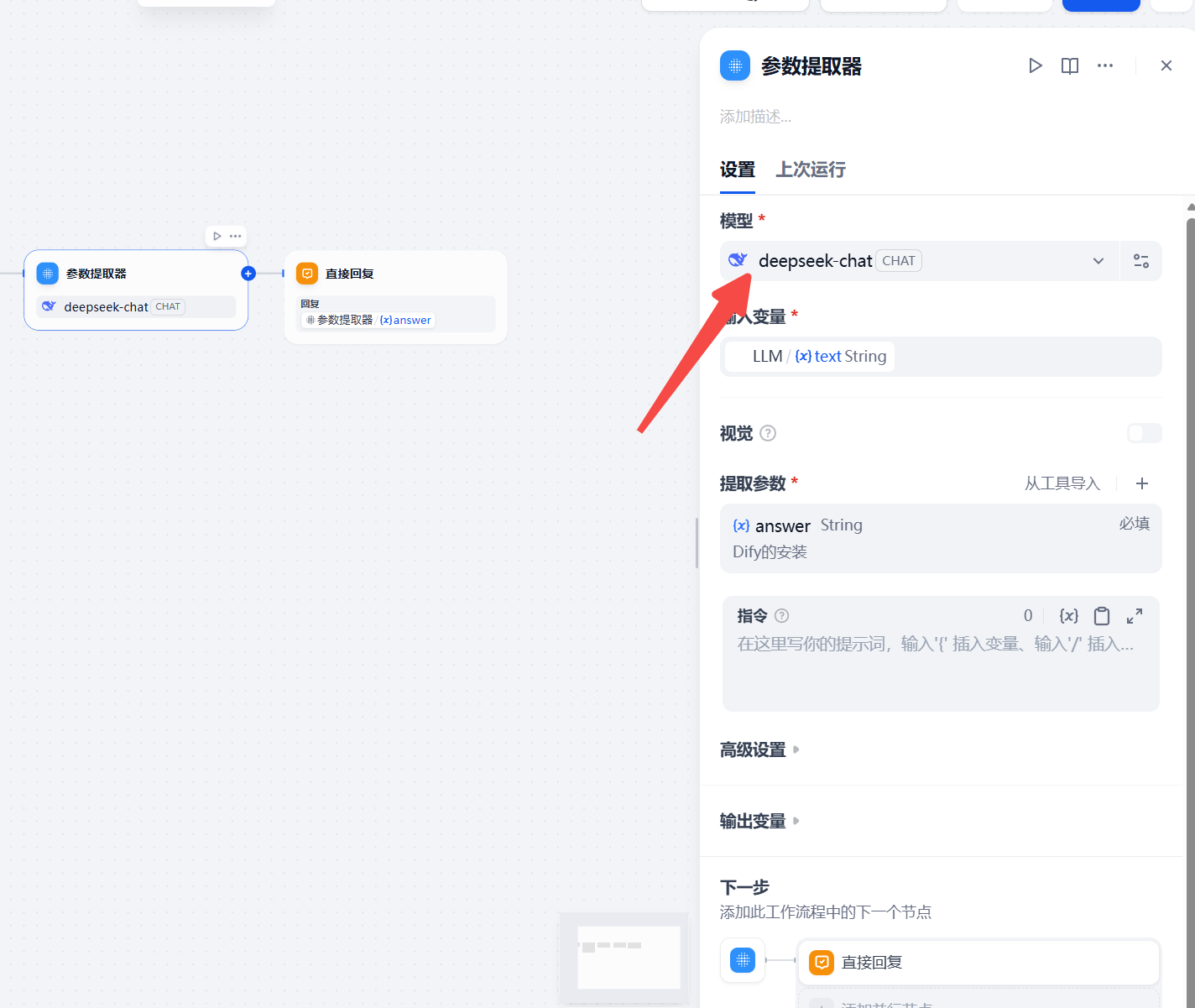Viewport: 1195px width, 1008px height.
Task: Toggle the 视觉 vision switch
Action: (x=1144, y=433)
